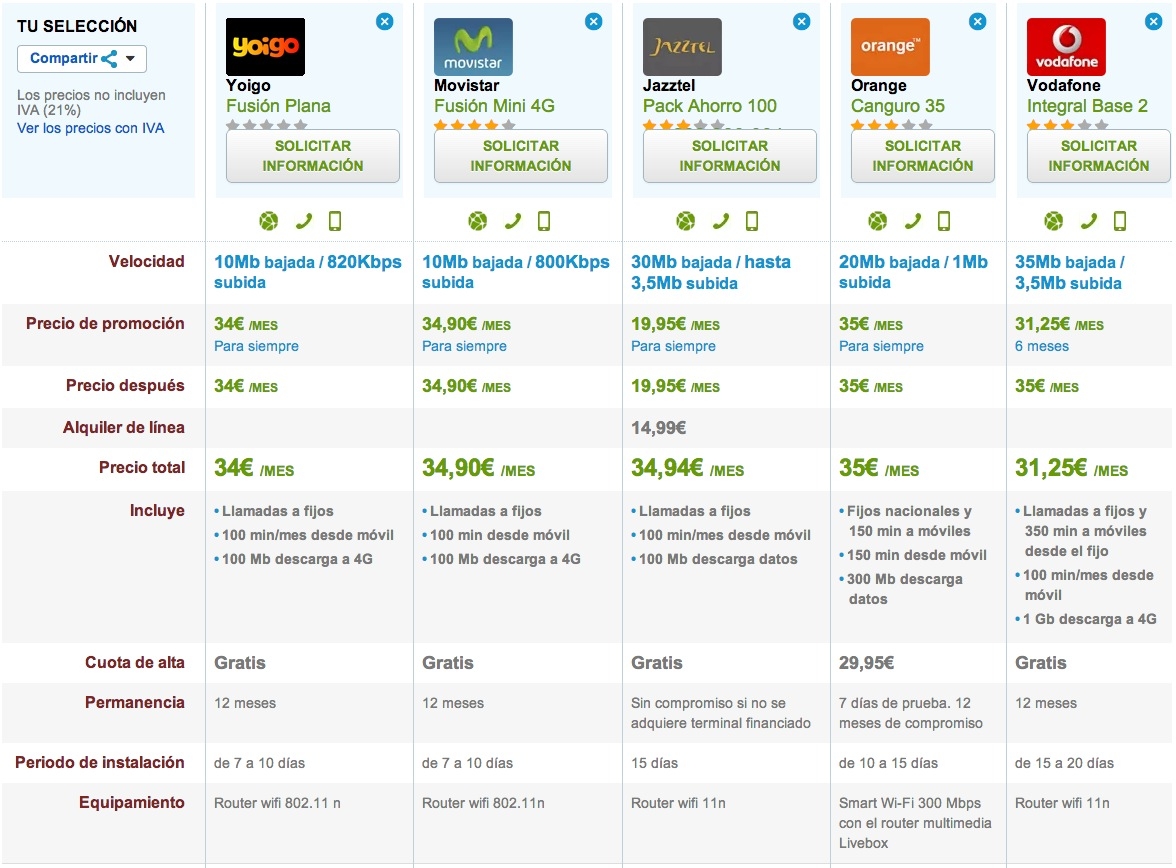
Task: Click Yoigo speed '10Mb bajada / 820Kbps subida'
Action: click(308, 272)
